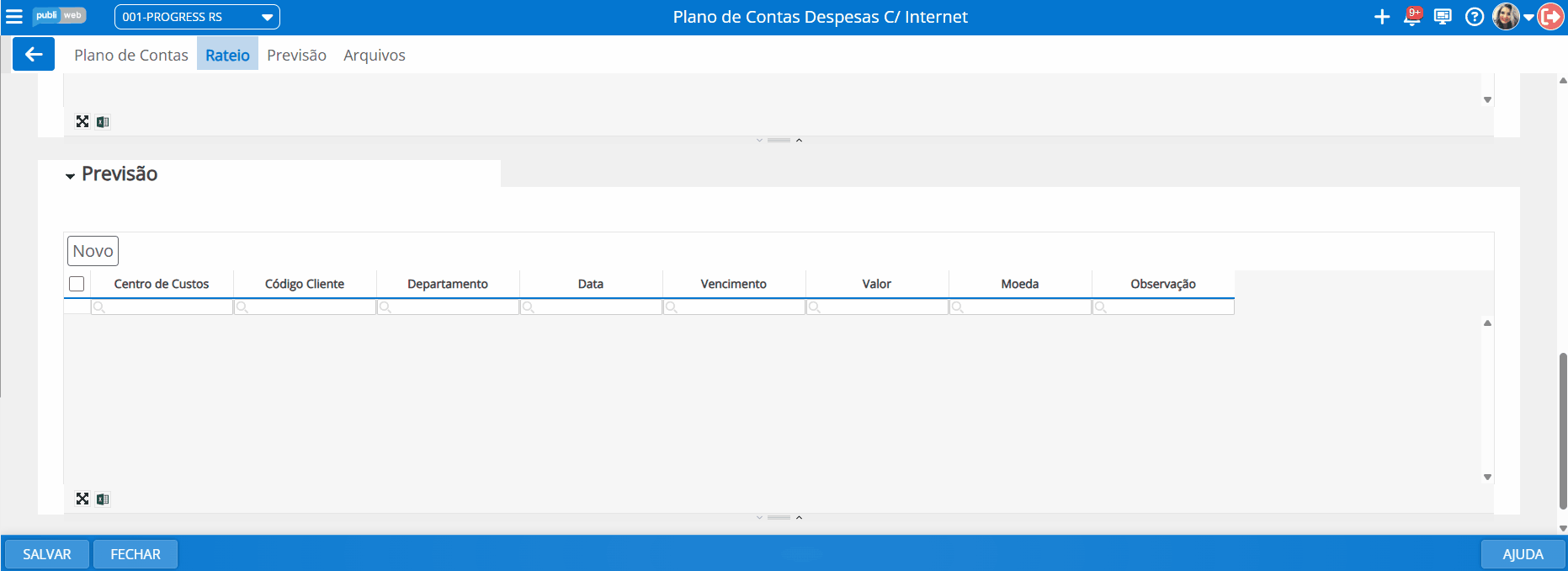Go back using the arrow button
Image resolution: width=1568 pixels, height=571 pixels.
[34, 55]
